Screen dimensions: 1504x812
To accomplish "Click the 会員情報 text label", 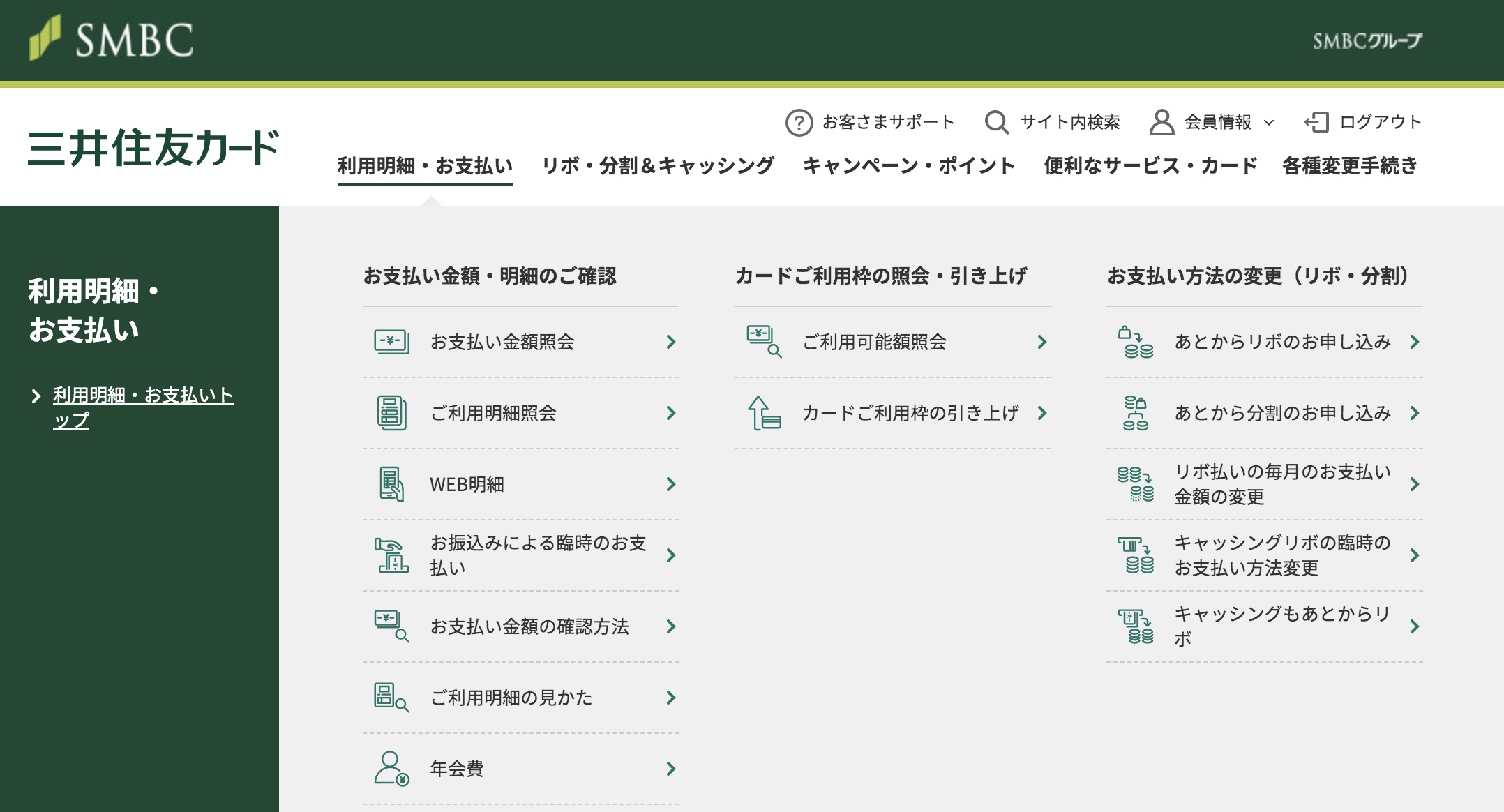I will point(1218,122).
